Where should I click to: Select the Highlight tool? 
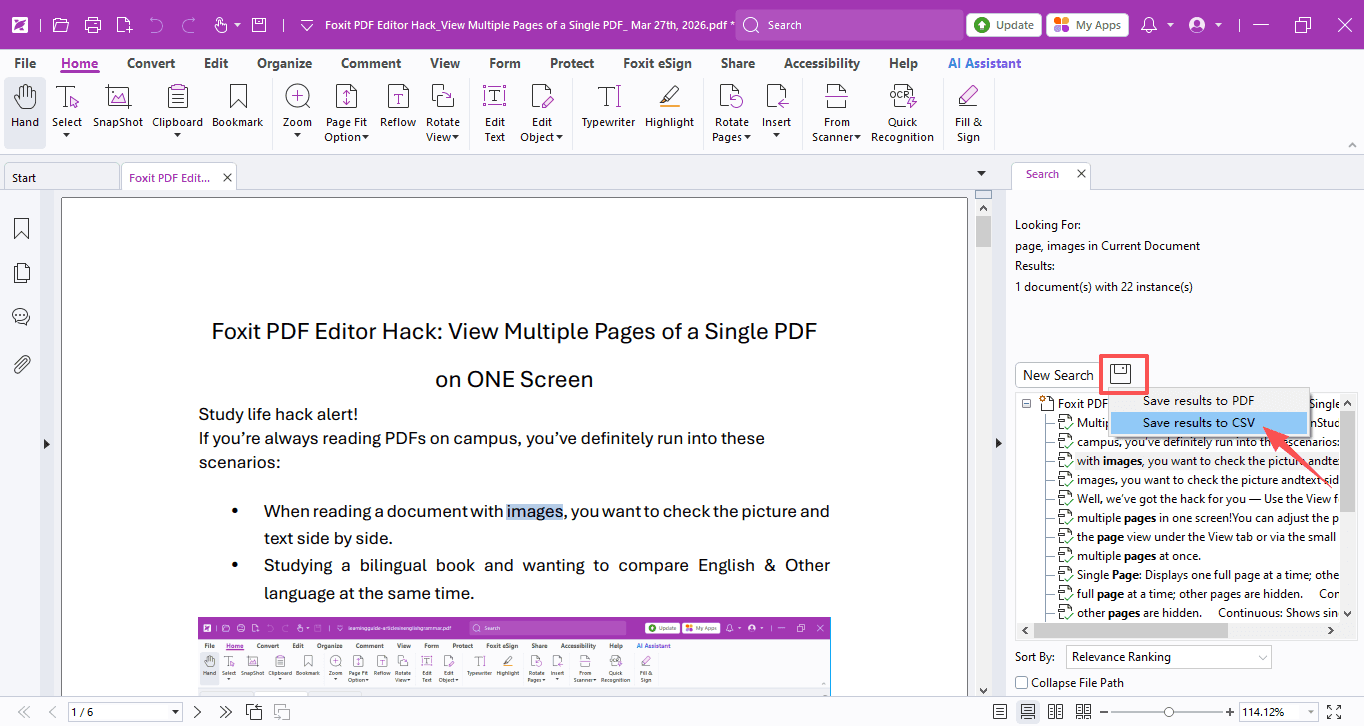coord(669,108)
